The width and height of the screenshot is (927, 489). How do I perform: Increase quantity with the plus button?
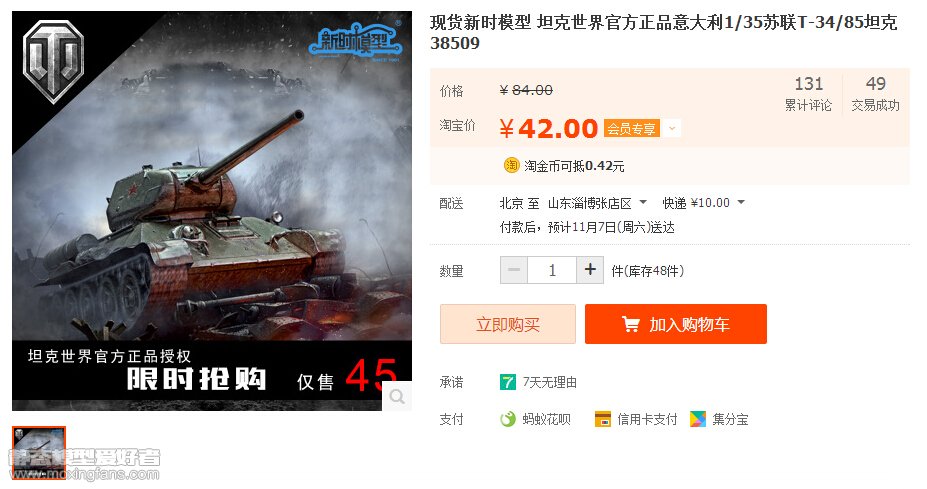click(x=590, y=270)
